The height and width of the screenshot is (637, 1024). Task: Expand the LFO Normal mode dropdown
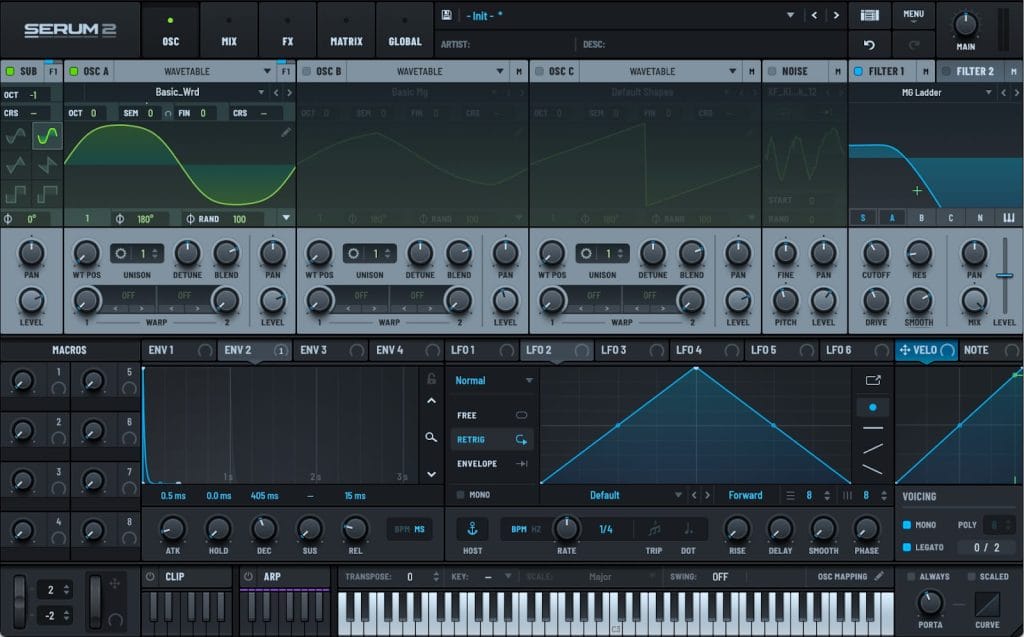529,381
